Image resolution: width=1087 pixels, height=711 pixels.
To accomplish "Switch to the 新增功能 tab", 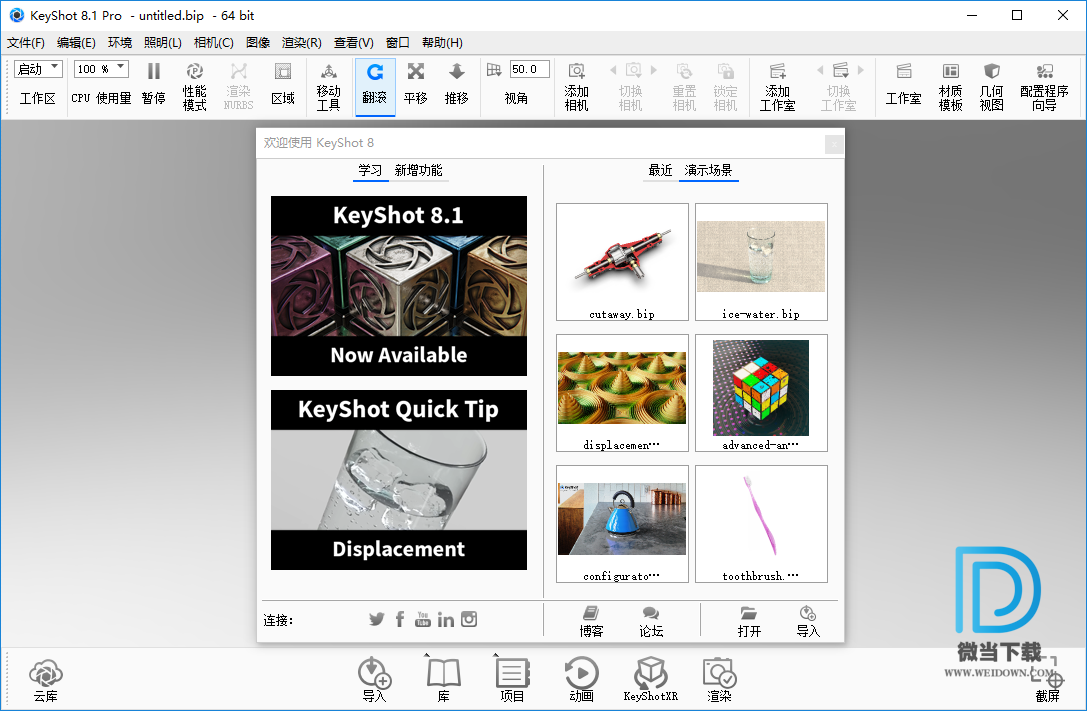I will point(419,170).
